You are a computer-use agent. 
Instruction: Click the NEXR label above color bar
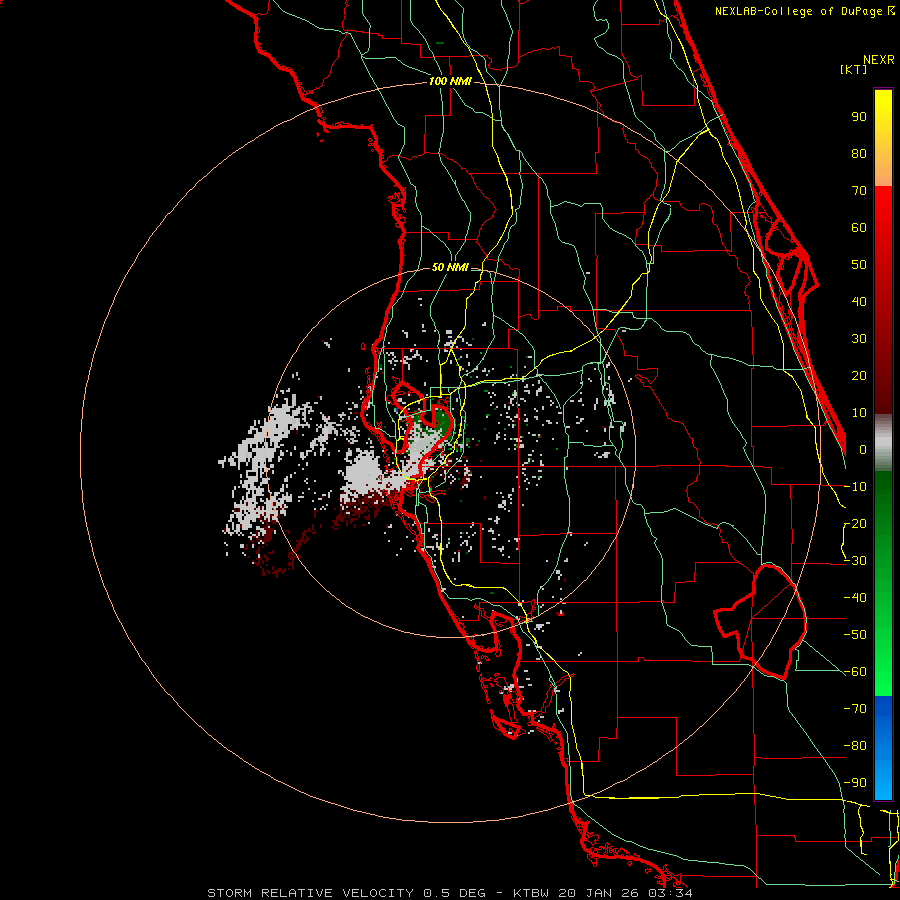(x=879, y=60)
